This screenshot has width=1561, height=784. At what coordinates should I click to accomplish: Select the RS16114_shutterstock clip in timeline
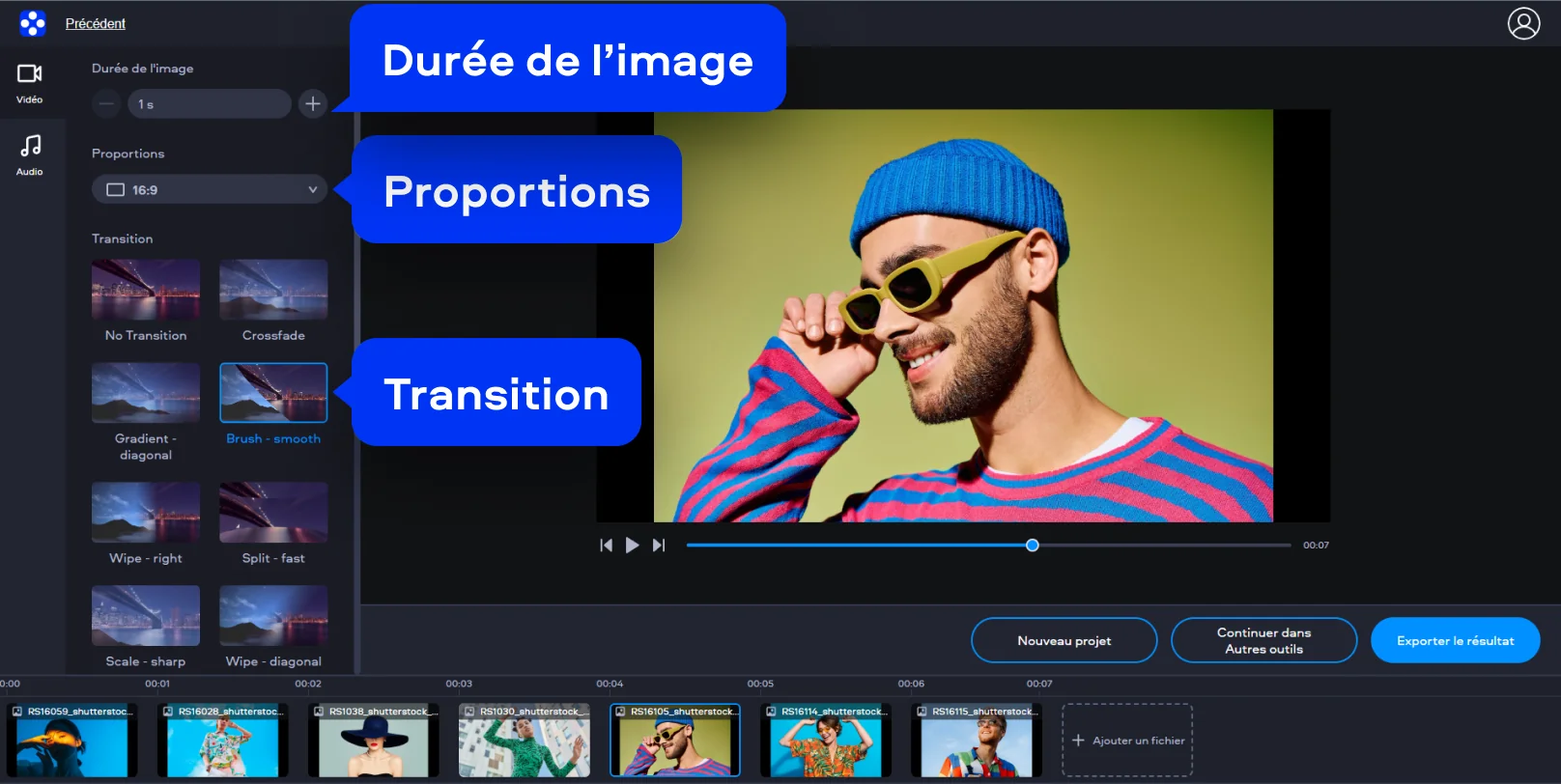coord(826,741)
